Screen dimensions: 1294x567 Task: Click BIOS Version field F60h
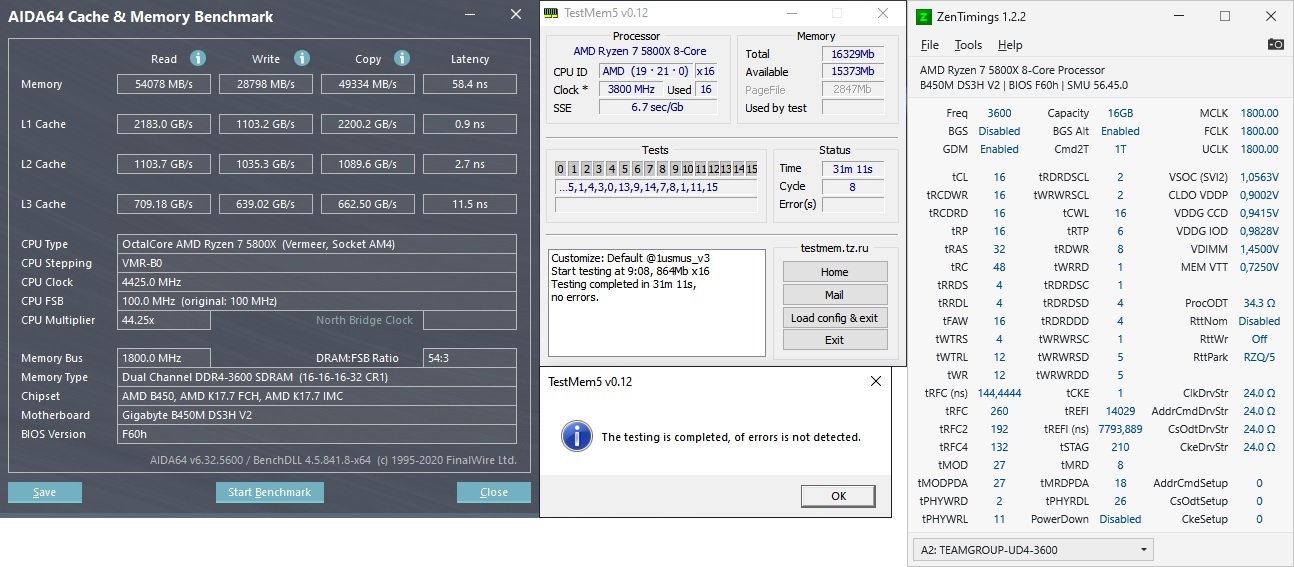pos(317,434)
